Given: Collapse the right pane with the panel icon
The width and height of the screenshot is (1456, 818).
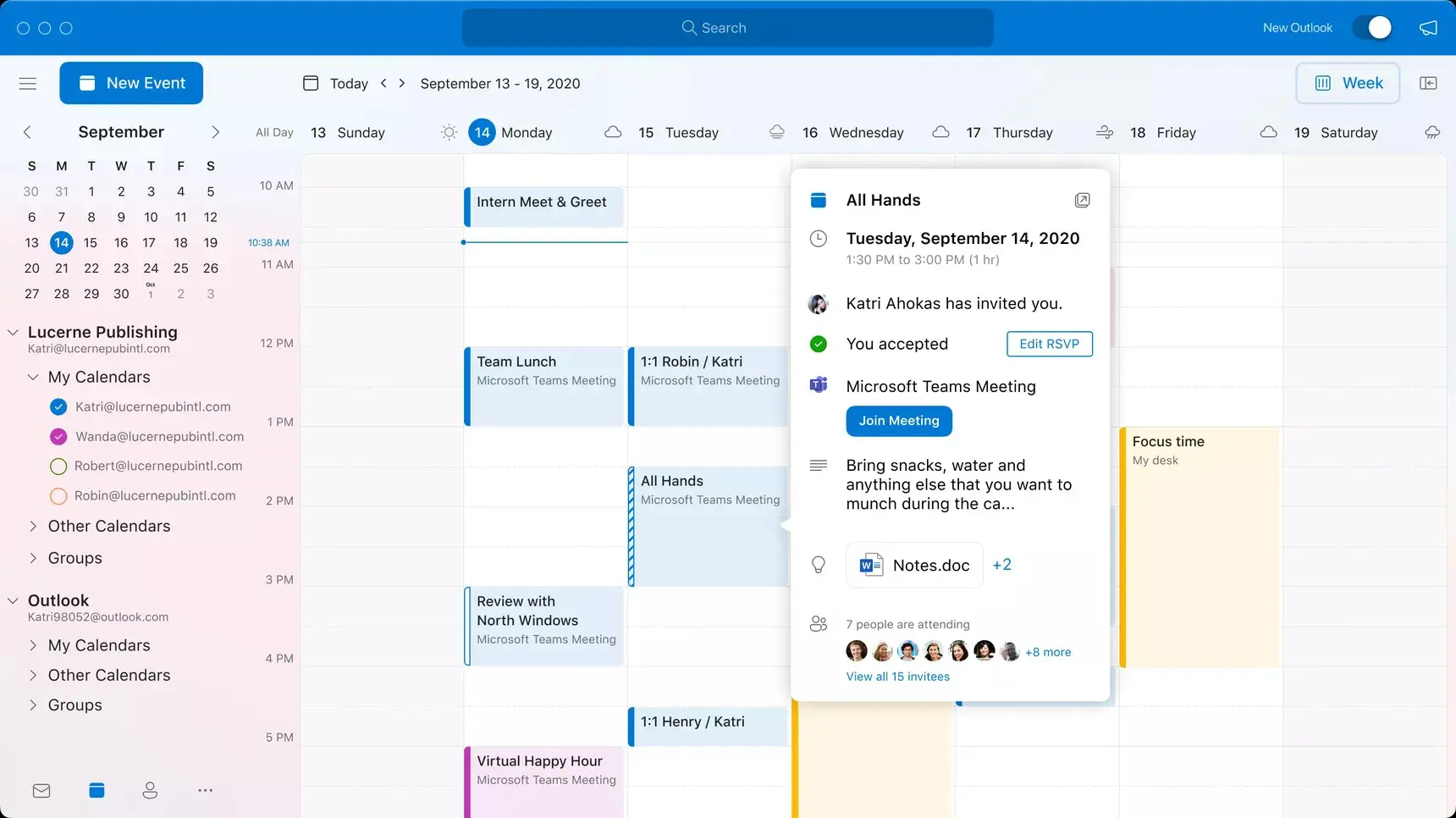Looking at the screenshot, I should (1429, 83).
